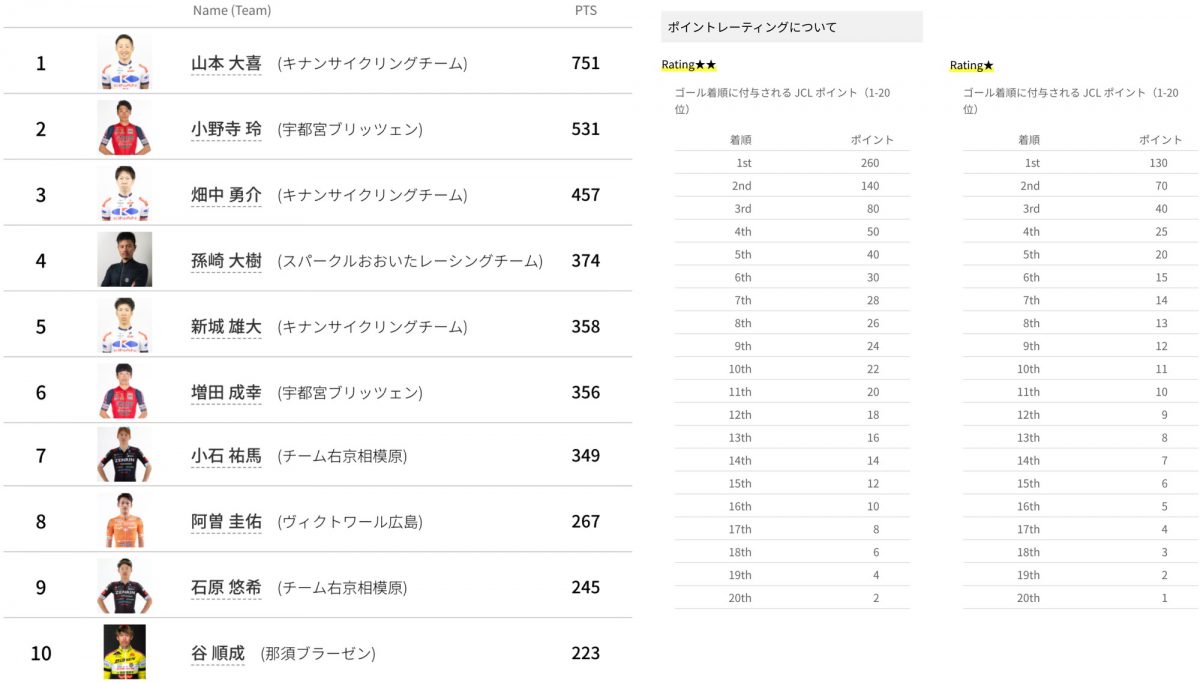The image size is (1200, 683).
Task: Click rider photo of 石原 悠希
Action: pos(125,587)
